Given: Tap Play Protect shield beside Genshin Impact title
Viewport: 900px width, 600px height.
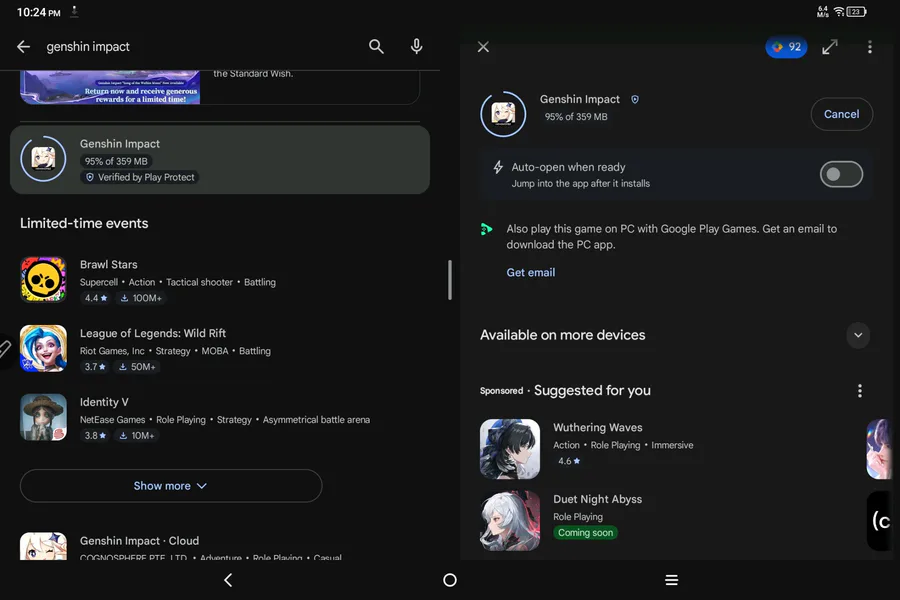Looking at the screenshot, I should point(635,99).
